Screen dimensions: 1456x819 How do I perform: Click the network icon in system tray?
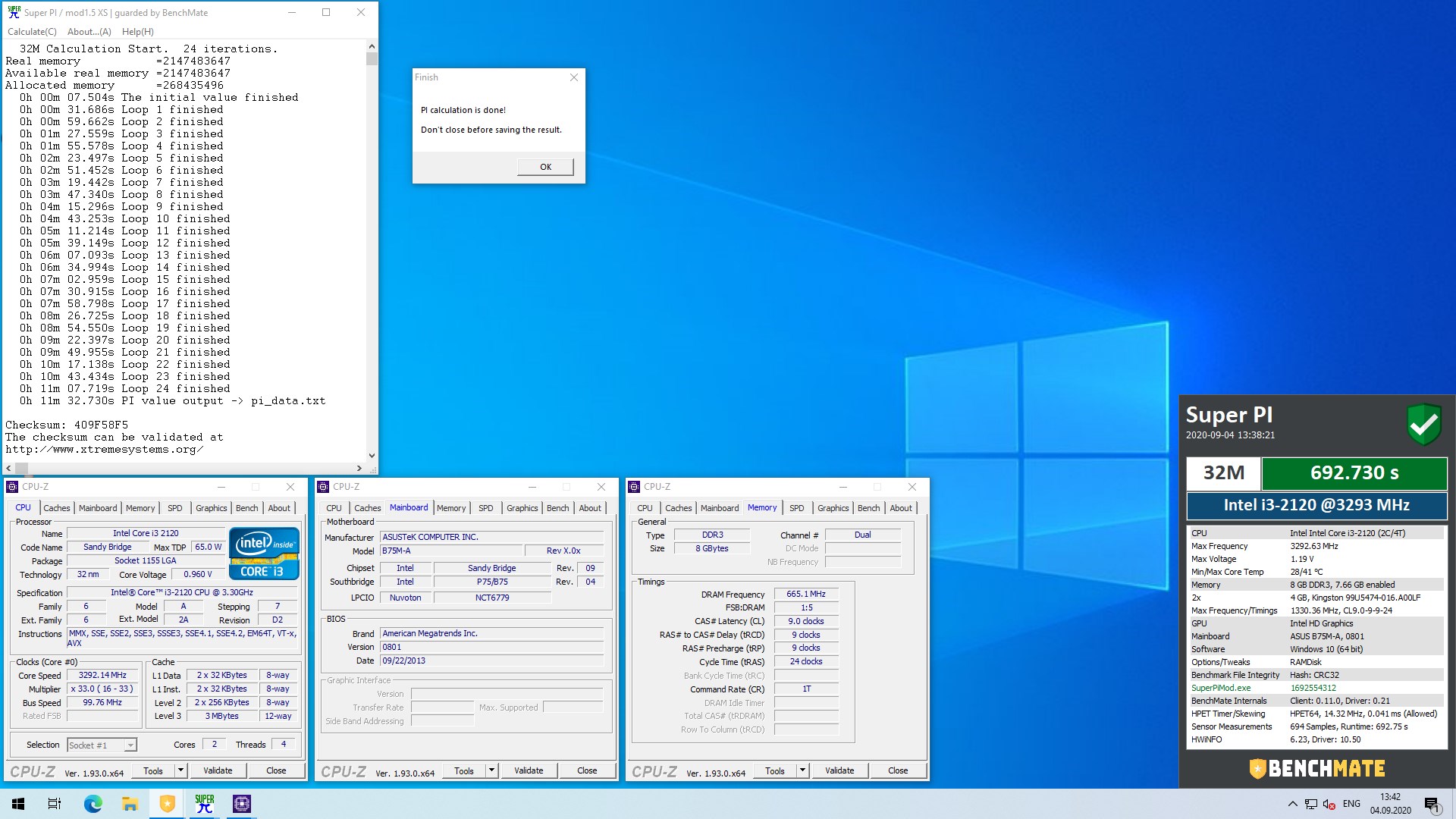(1311, 804)
